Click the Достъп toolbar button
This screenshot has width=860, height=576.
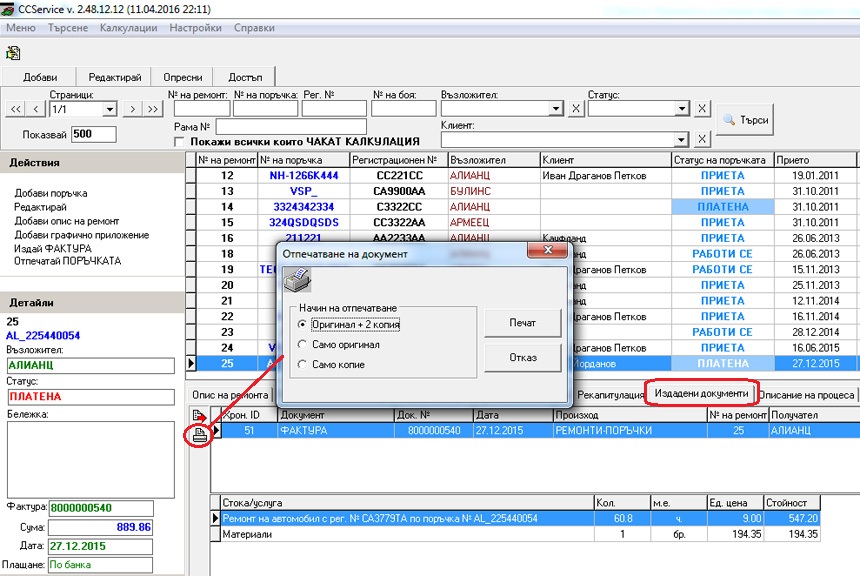point(245,77)
